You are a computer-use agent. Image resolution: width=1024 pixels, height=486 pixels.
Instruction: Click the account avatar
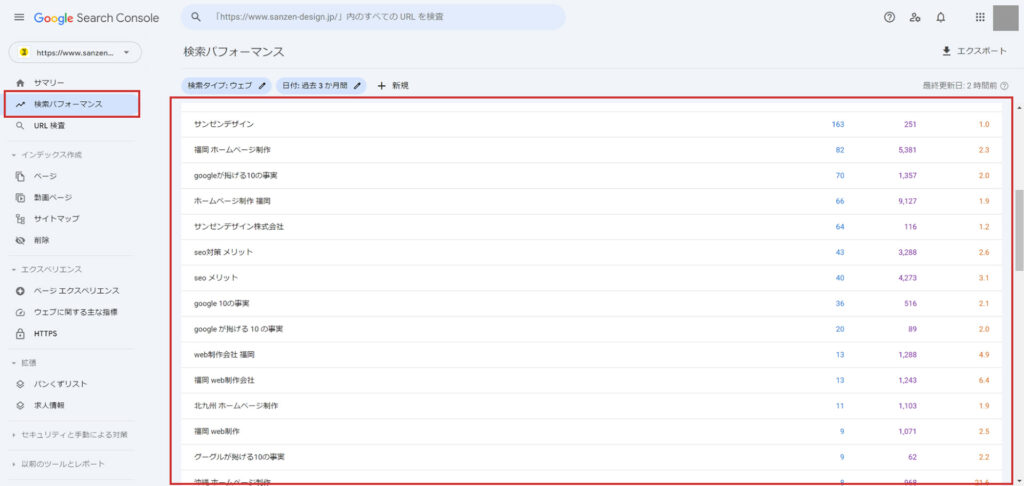click(x=1006, y=18)
